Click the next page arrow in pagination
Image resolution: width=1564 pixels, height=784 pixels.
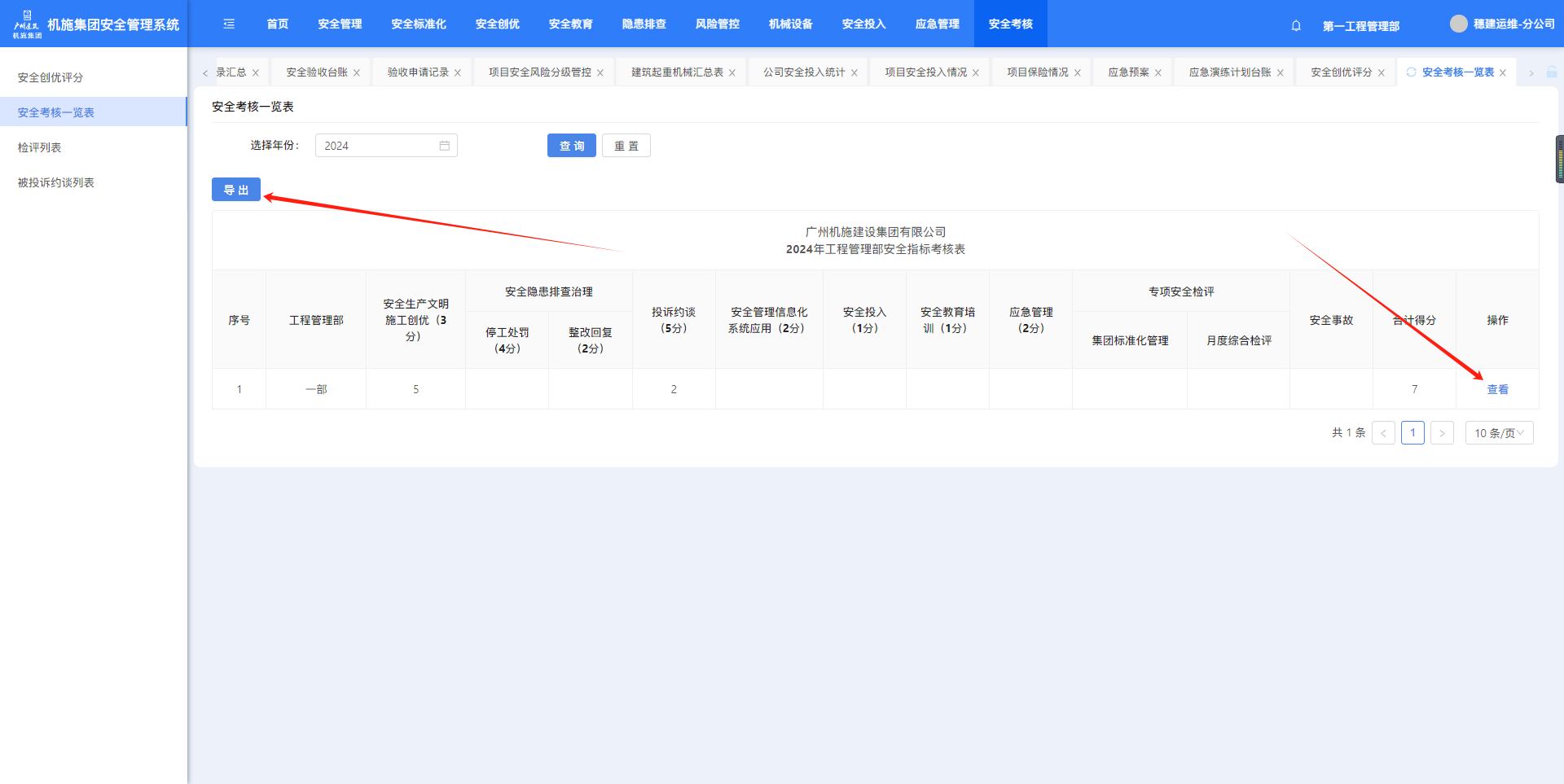click(x=1442, y=433)
